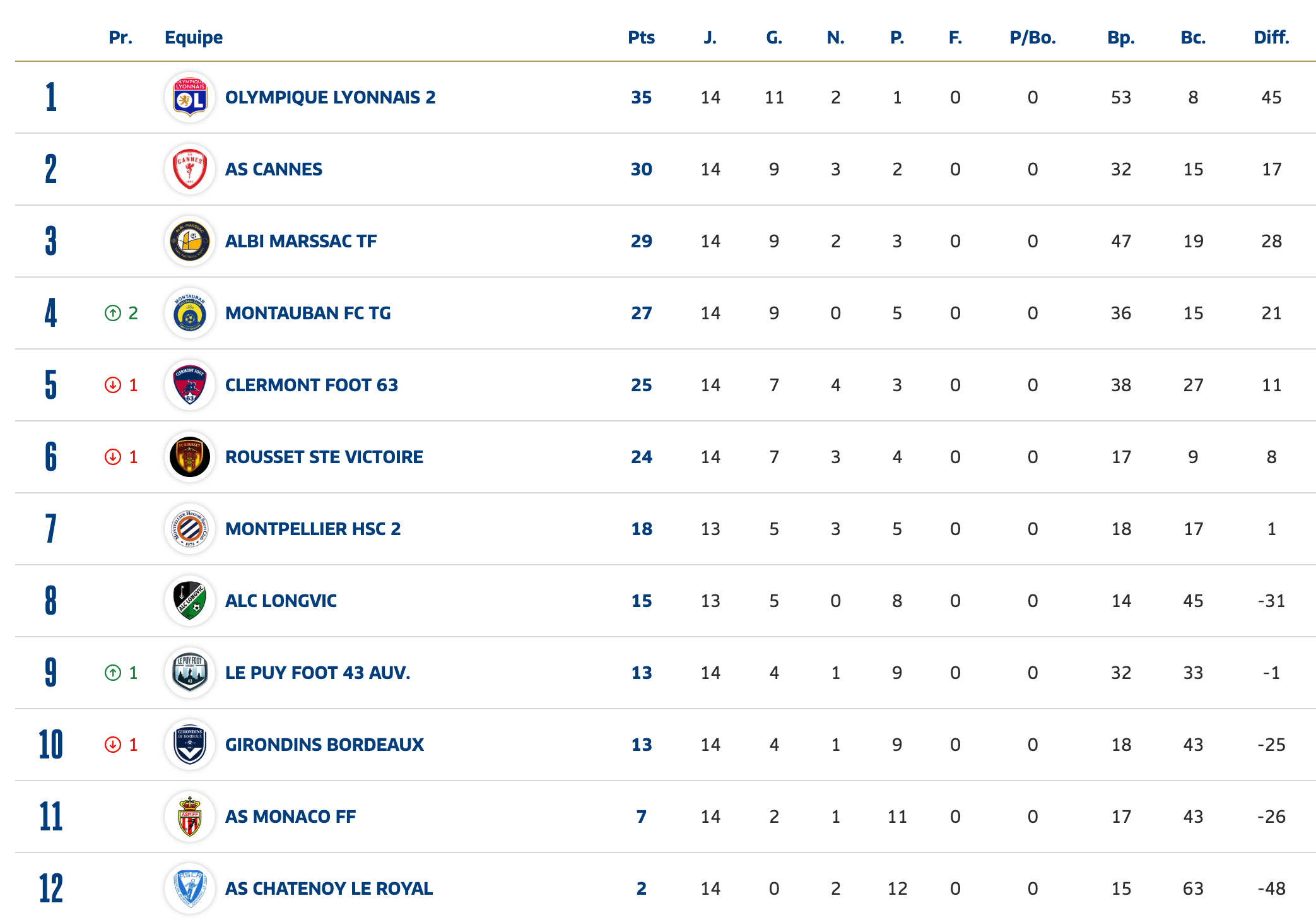
Task: Click the Clermont Foot 63 logo
Action: 190,385
